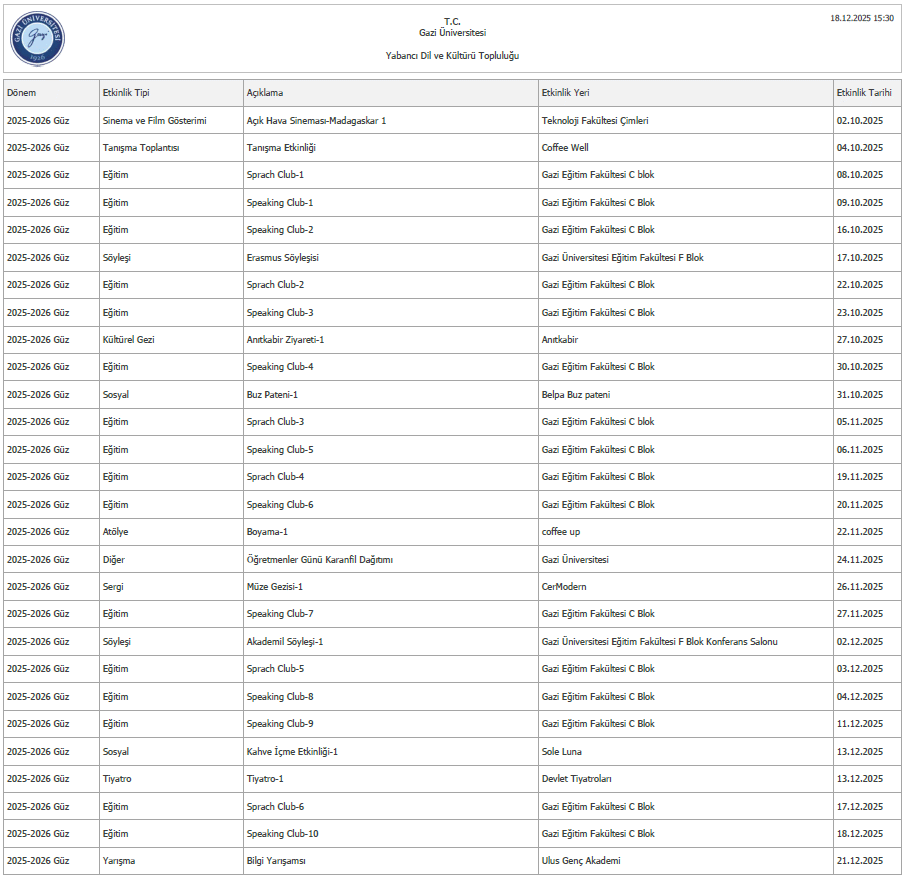Select the Etkinlik Tarihi column header

point(863,93)
